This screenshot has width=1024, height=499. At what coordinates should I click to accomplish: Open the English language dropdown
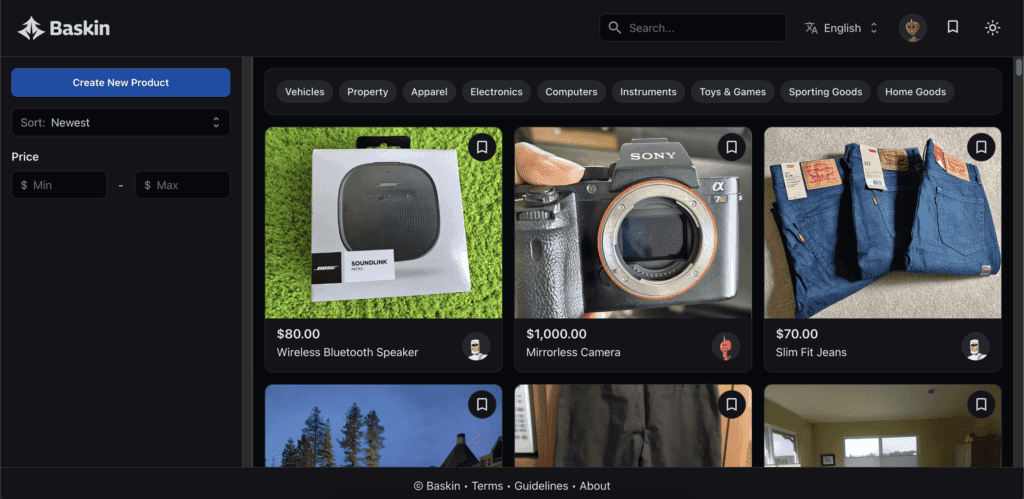click(841, 28)
